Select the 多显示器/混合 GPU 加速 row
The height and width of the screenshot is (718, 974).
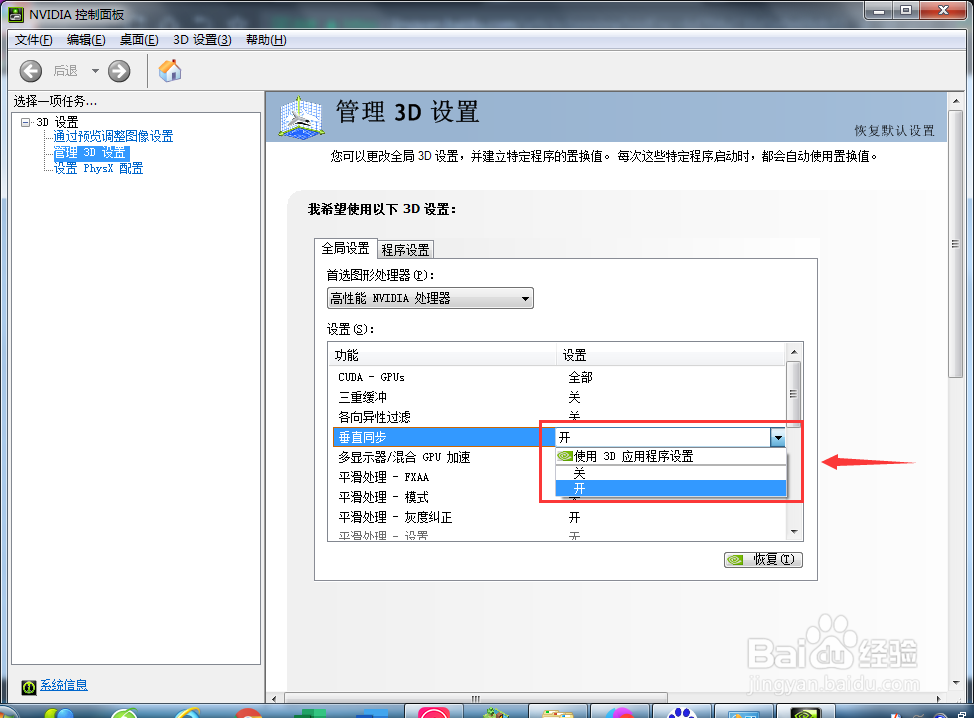[x=444, y=457]
